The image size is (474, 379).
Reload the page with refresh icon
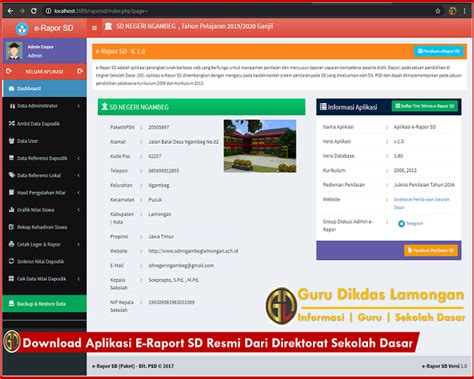point(34,11)
